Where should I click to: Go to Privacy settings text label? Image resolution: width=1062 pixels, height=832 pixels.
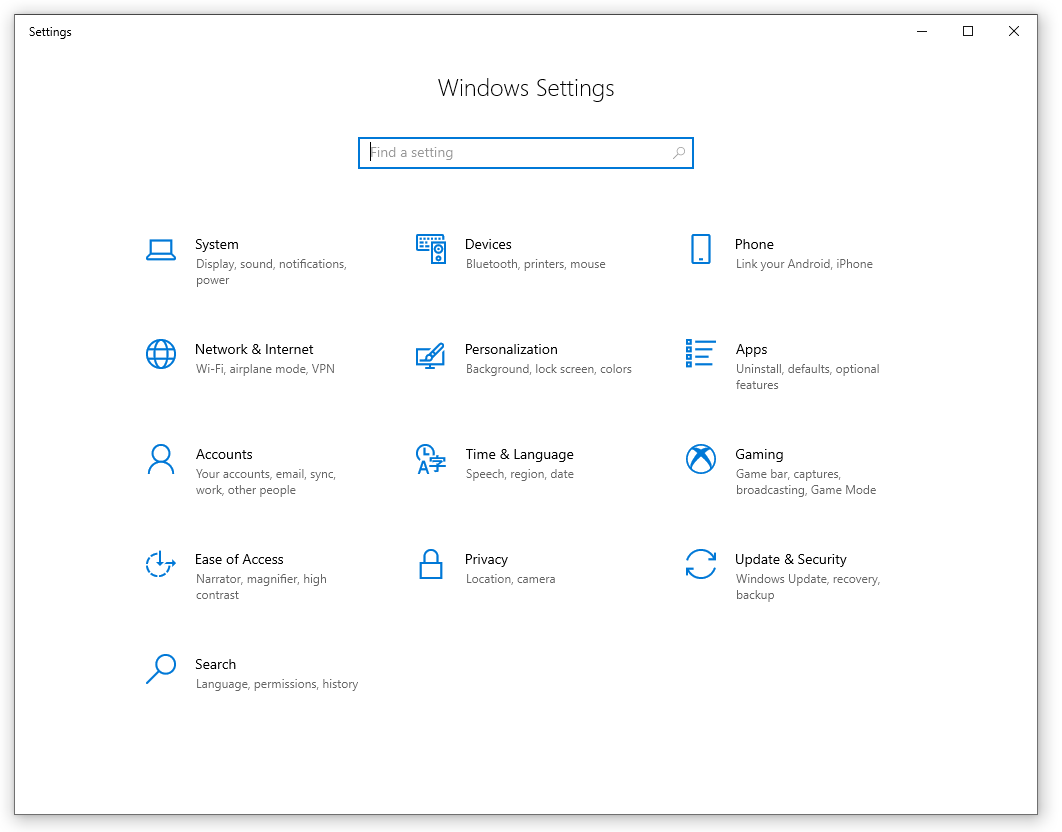(x=486, y=559)
